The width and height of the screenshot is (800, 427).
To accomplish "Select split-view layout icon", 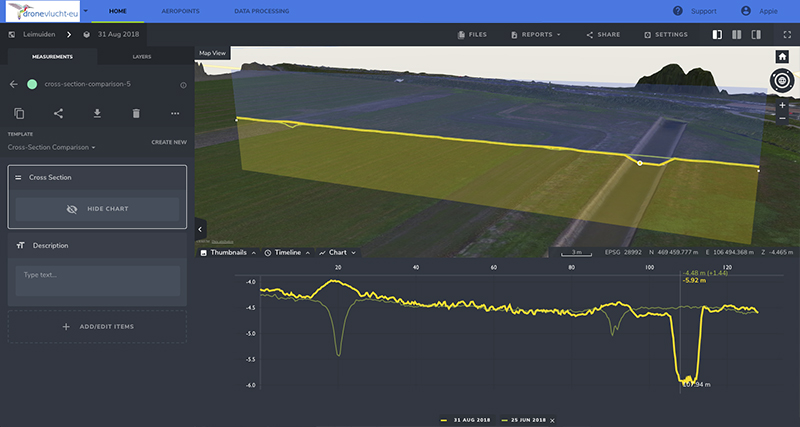I will [x=737, y=35].
